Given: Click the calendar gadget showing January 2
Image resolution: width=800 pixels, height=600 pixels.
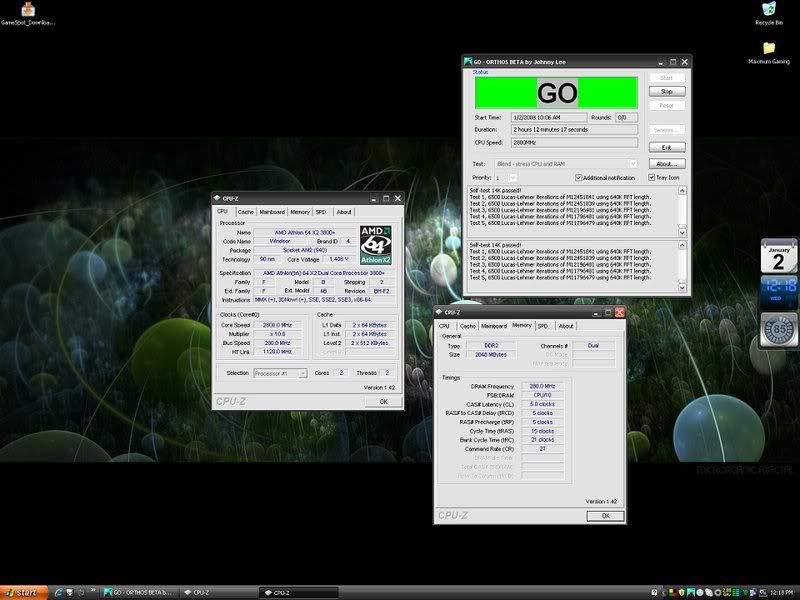Looking at the screenshot, I should pos(780,258).
